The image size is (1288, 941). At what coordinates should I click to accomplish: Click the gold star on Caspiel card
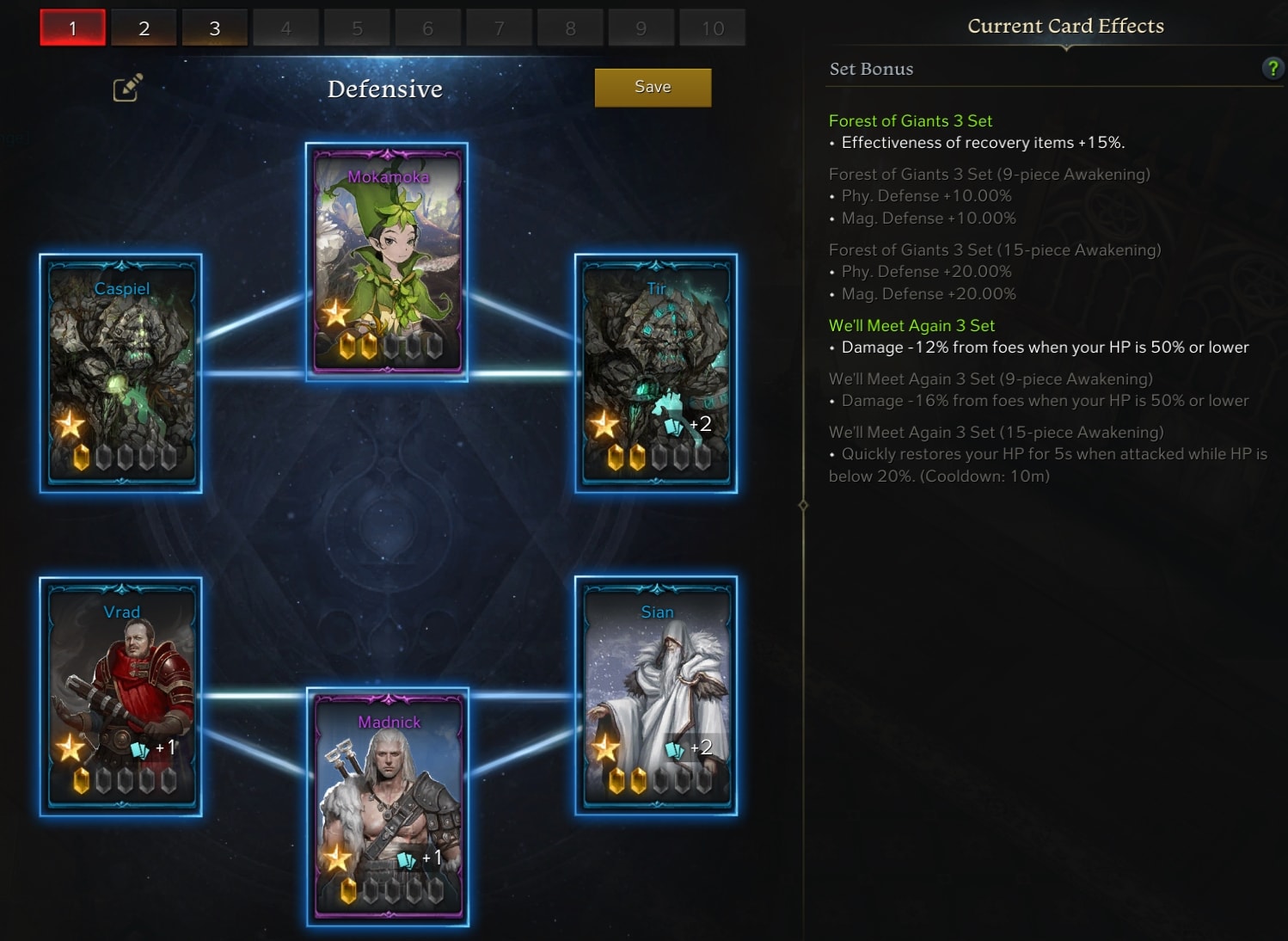[69, 424]
